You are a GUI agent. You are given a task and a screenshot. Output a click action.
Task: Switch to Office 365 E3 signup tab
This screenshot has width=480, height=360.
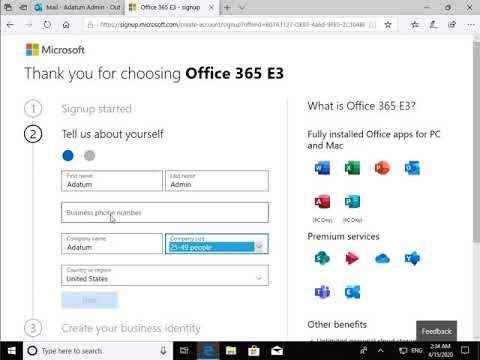click(x=171, y=7)
